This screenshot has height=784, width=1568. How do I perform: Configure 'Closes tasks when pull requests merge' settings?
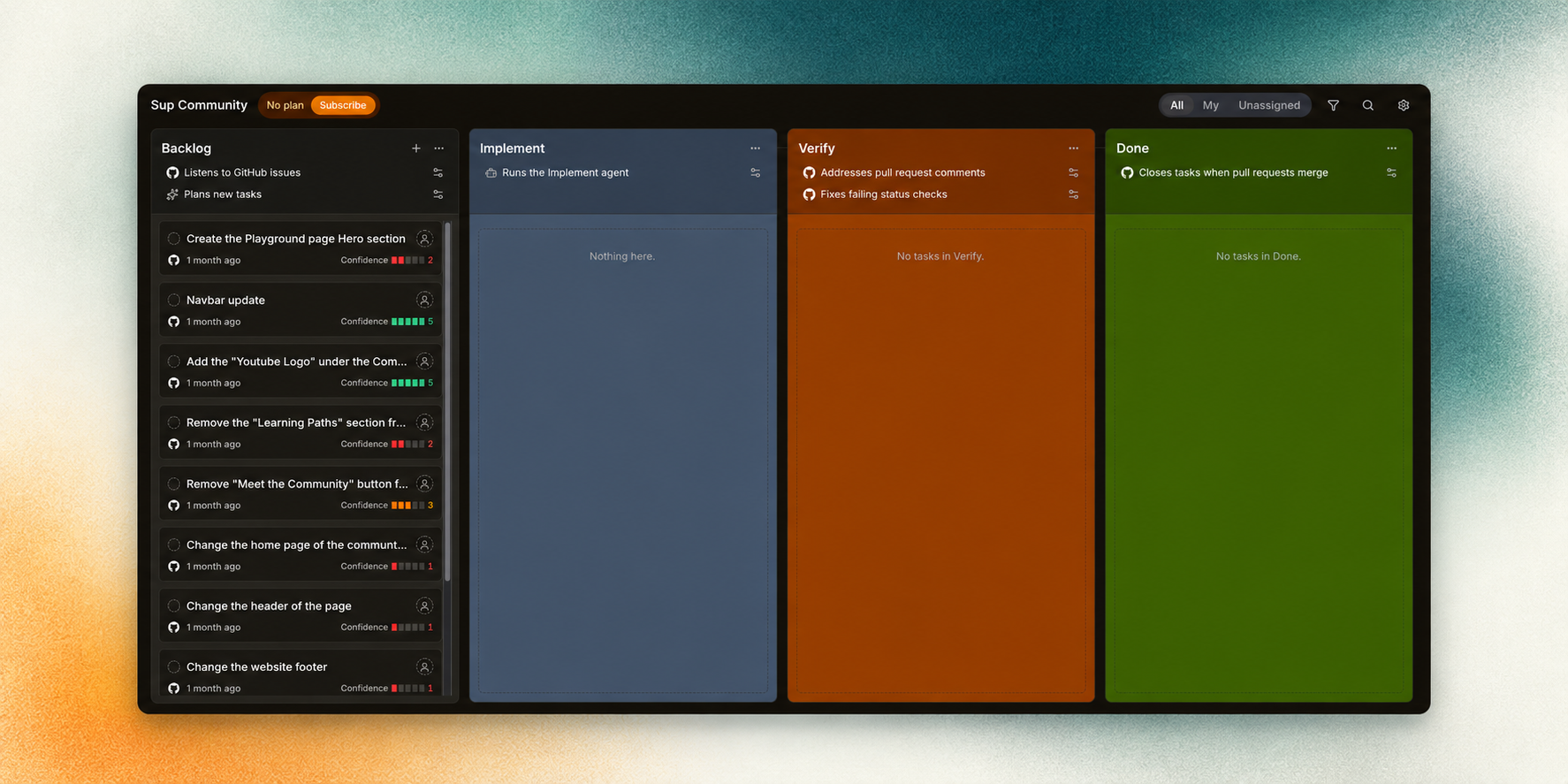click(1391, 173)
